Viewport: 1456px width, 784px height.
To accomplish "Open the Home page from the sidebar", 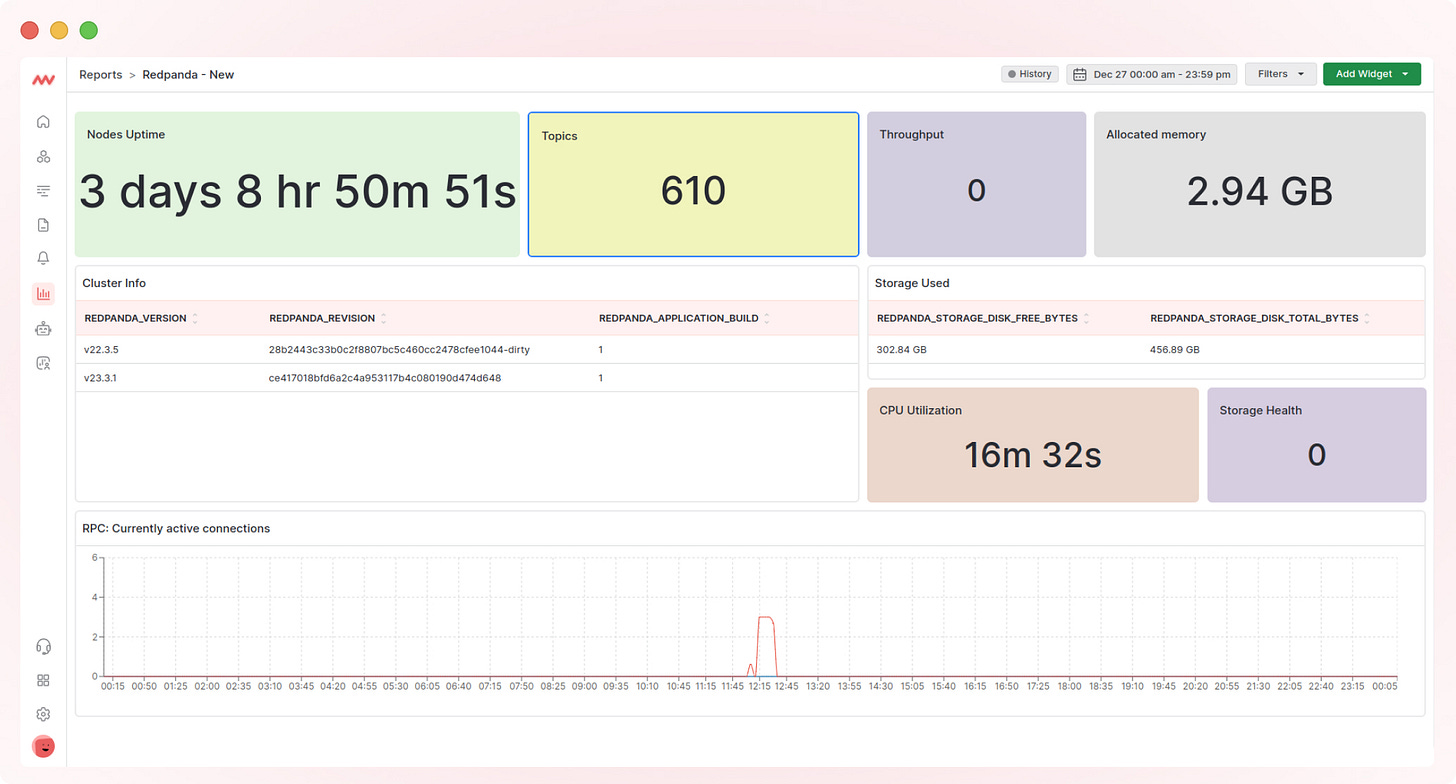I will pyautogui.click(x=43, y=122).
